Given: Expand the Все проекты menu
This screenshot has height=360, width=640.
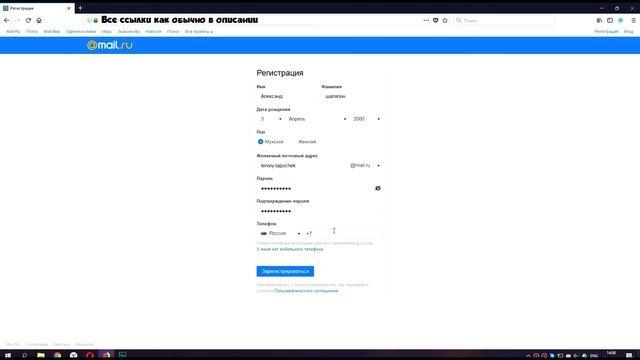Looking at the screenshot, I should pyautogui.click(x=199, y=31).
